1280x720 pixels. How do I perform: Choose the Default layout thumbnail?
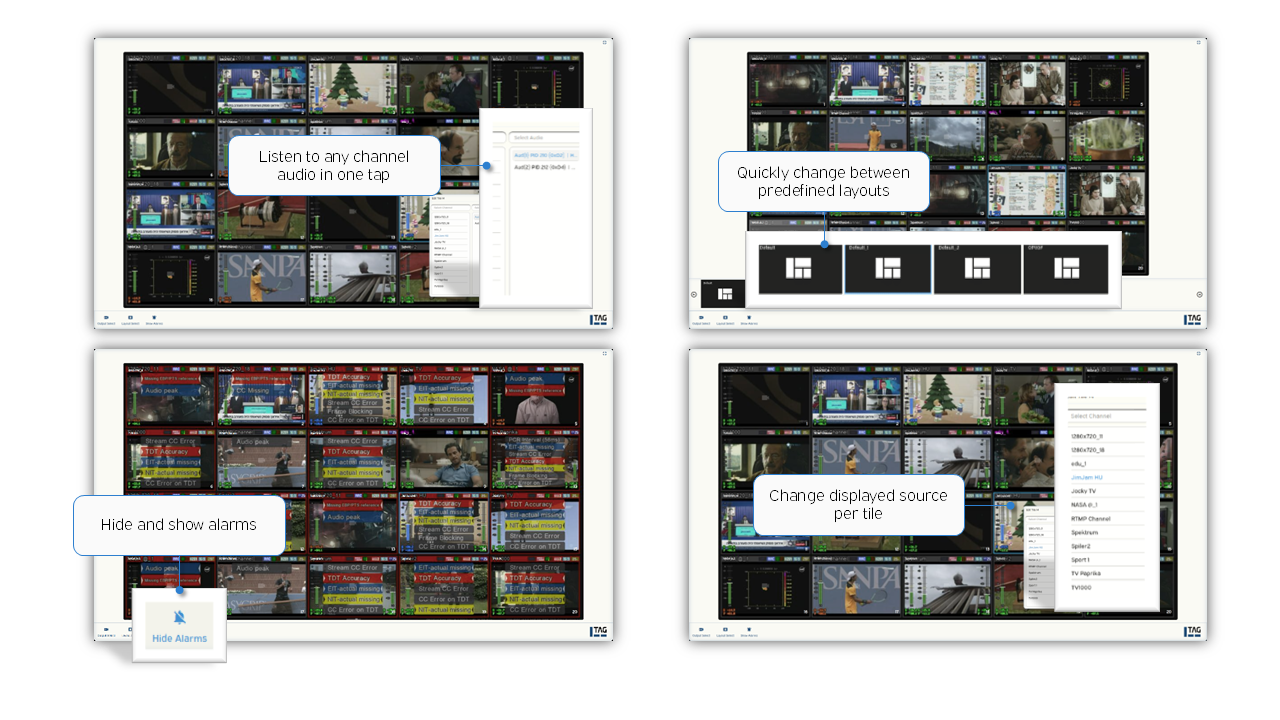pos(800,269)
